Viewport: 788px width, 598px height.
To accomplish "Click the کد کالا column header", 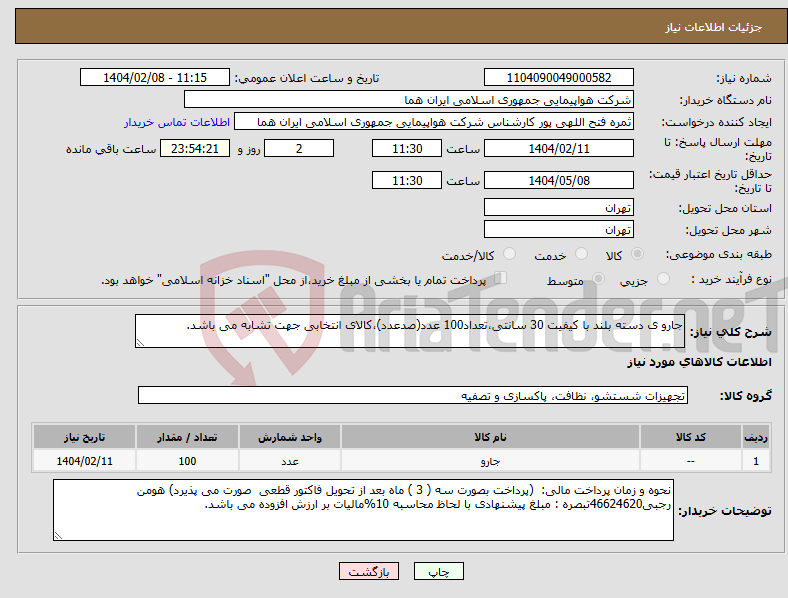I will (691, 437).
